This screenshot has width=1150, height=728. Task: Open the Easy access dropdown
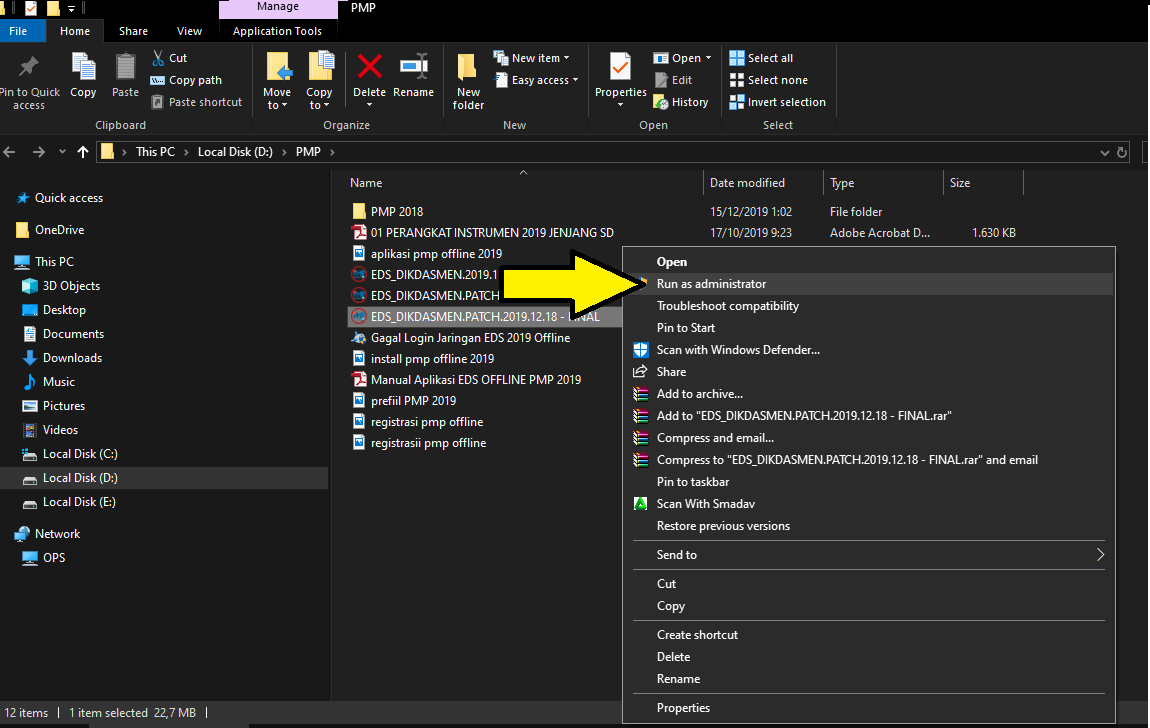[x=537, y=80]
